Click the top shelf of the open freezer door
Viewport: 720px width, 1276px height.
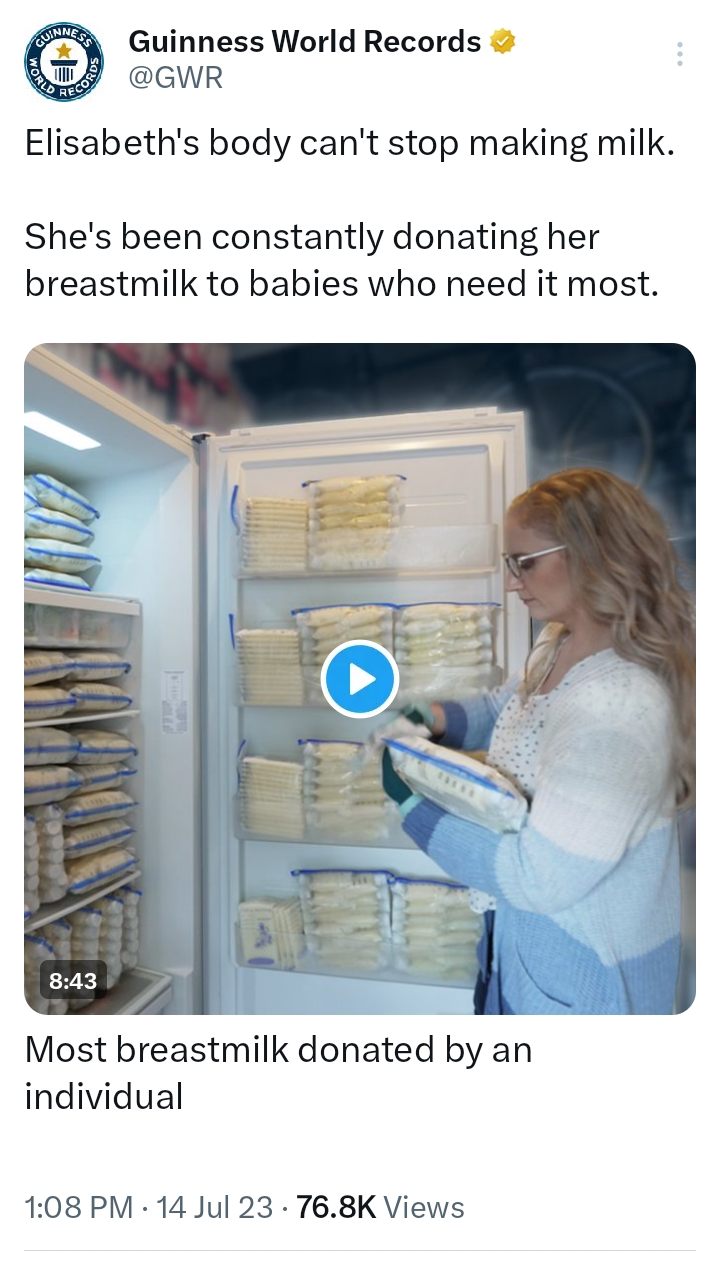click(365, 525)
